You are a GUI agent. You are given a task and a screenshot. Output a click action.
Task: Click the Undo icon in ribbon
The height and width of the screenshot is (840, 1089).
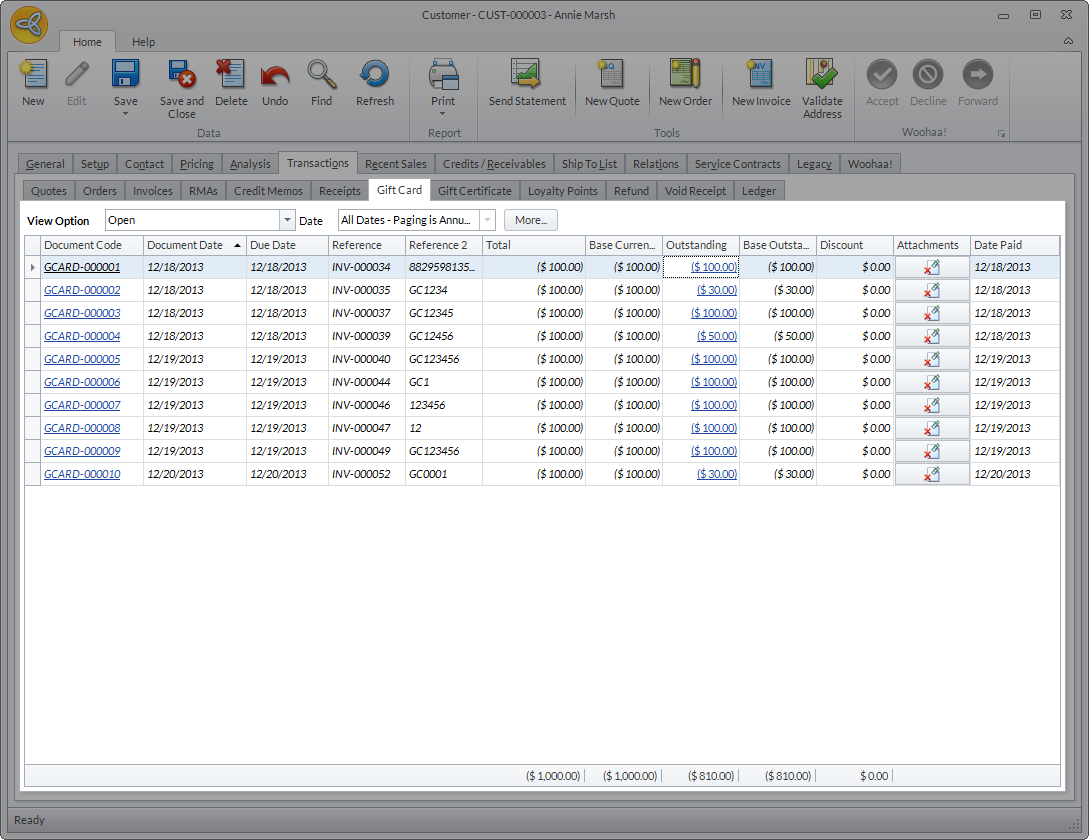275,77
